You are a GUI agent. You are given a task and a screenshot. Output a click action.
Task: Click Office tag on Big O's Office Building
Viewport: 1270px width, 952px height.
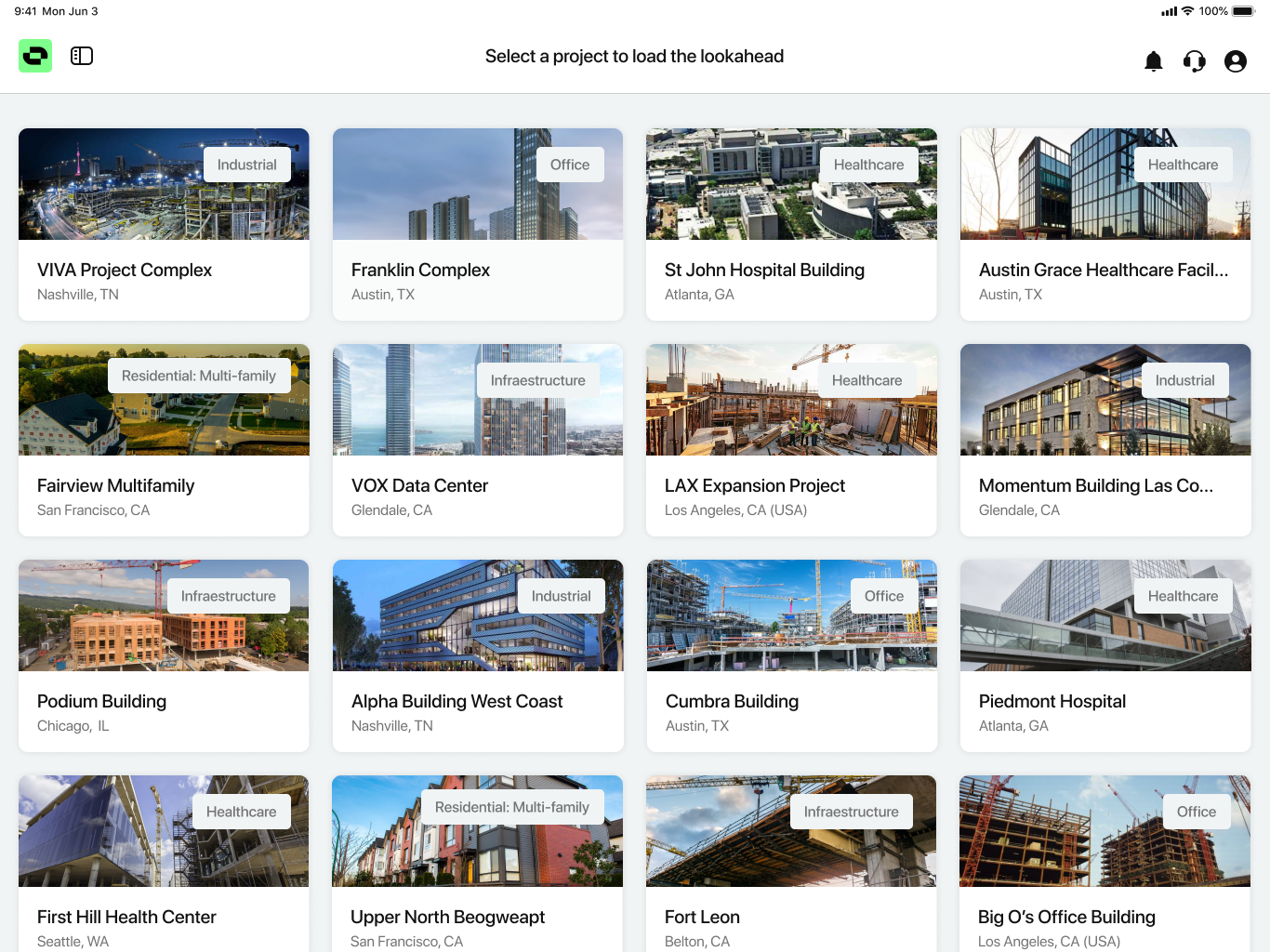point(1197,812)
